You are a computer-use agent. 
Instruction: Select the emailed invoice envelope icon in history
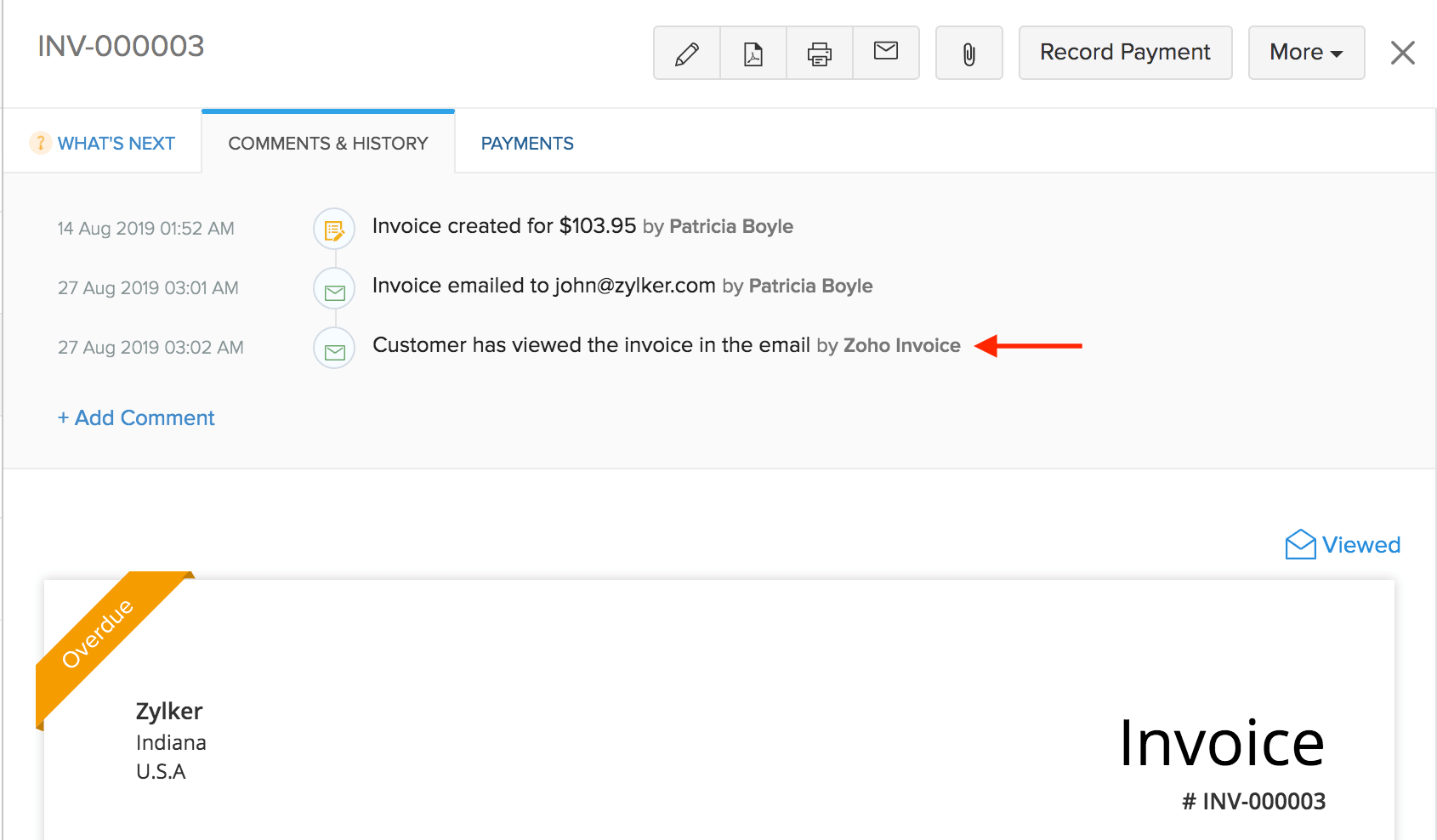click(333, 288)
